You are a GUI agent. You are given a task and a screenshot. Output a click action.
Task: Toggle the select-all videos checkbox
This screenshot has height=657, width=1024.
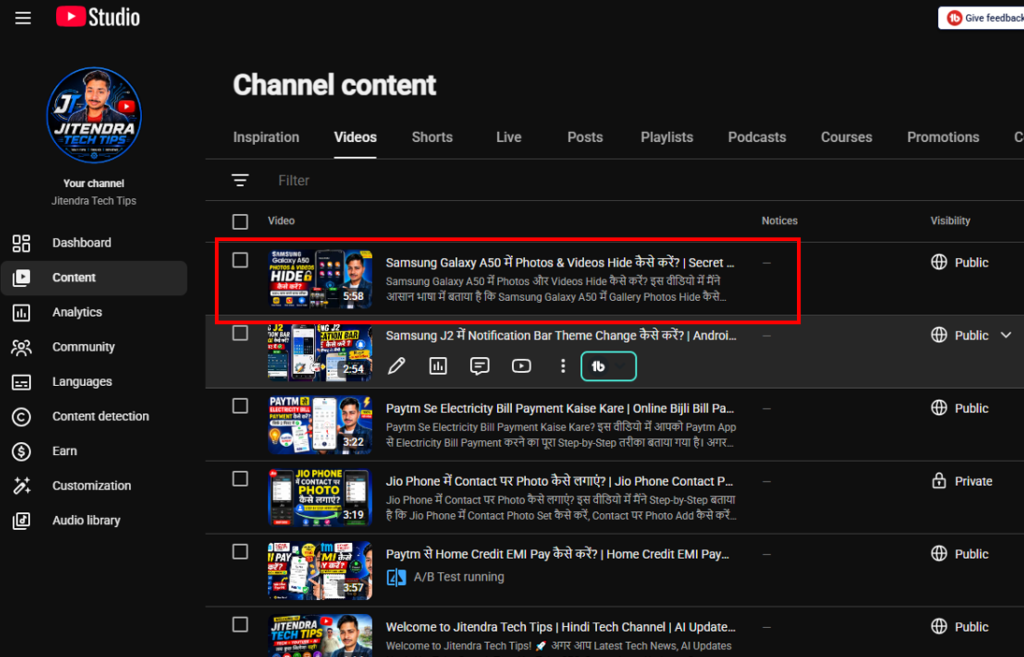[240, 221]
